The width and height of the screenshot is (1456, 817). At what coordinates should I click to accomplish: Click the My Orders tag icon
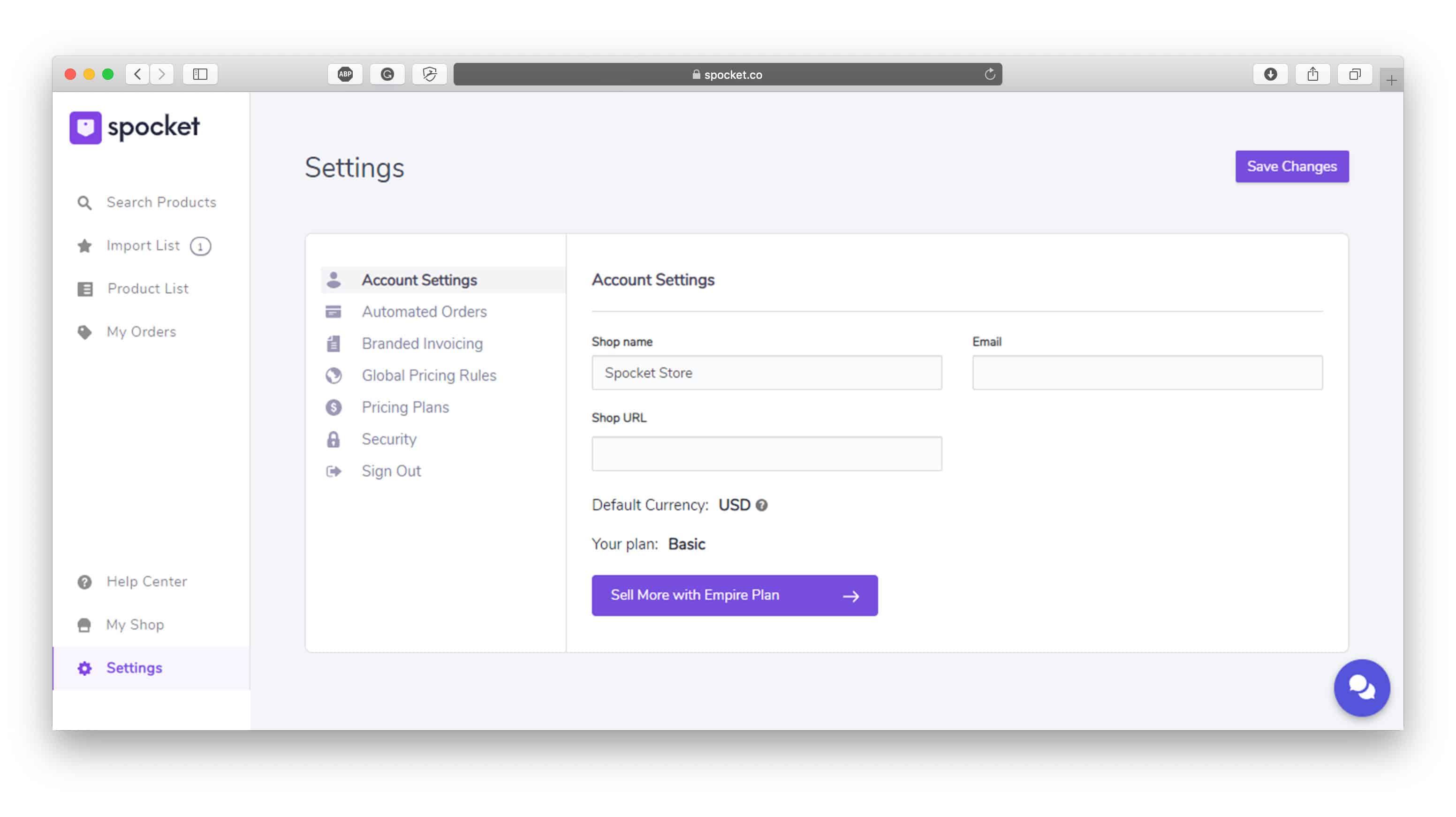point(85,332)
